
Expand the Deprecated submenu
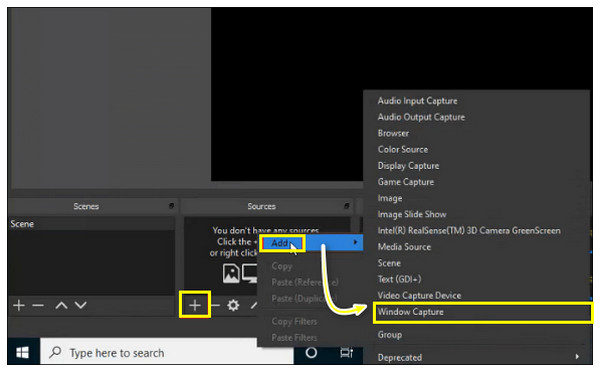pos(478,357)
